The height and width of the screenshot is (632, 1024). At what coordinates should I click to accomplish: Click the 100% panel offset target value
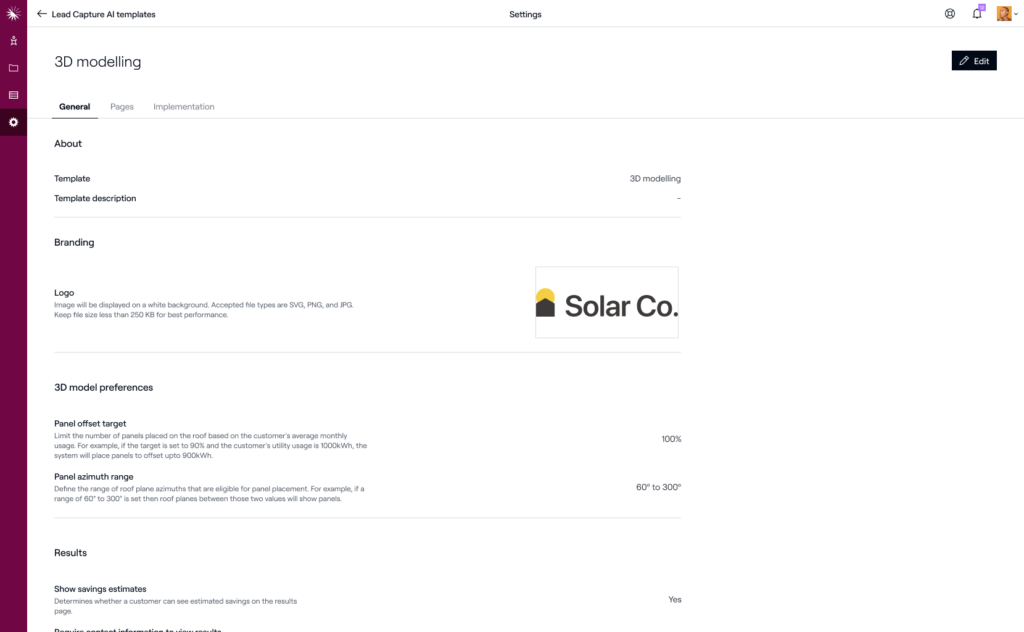(x=671, y=439)
